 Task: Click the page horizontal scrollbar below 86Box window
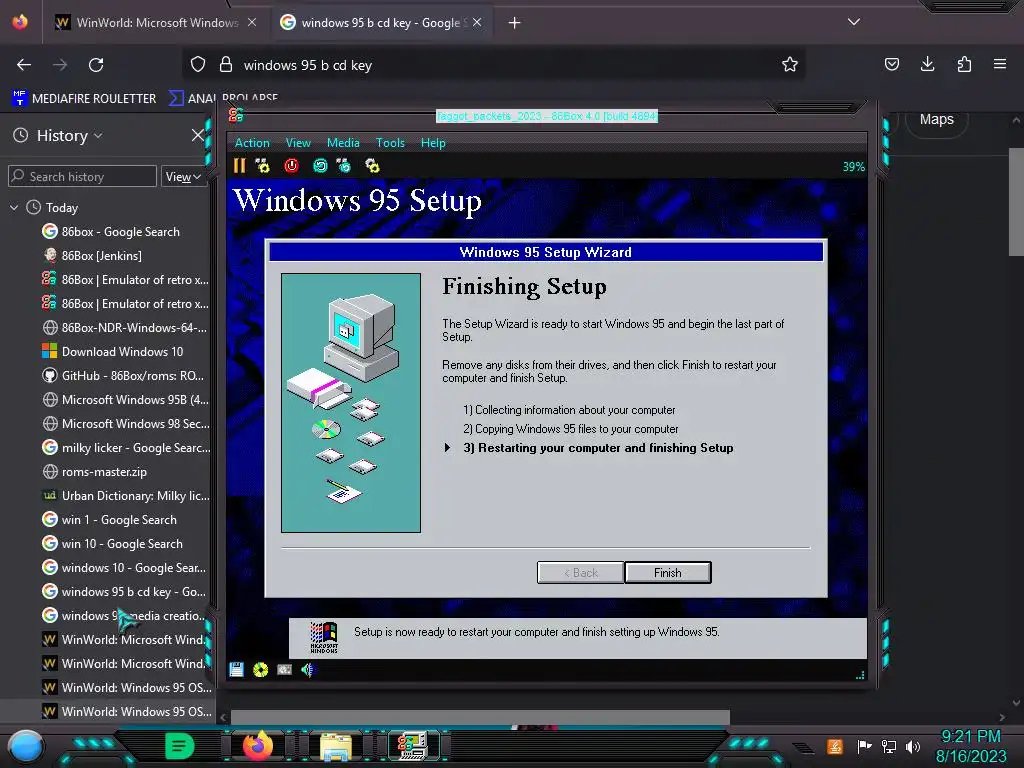(480, 717)
